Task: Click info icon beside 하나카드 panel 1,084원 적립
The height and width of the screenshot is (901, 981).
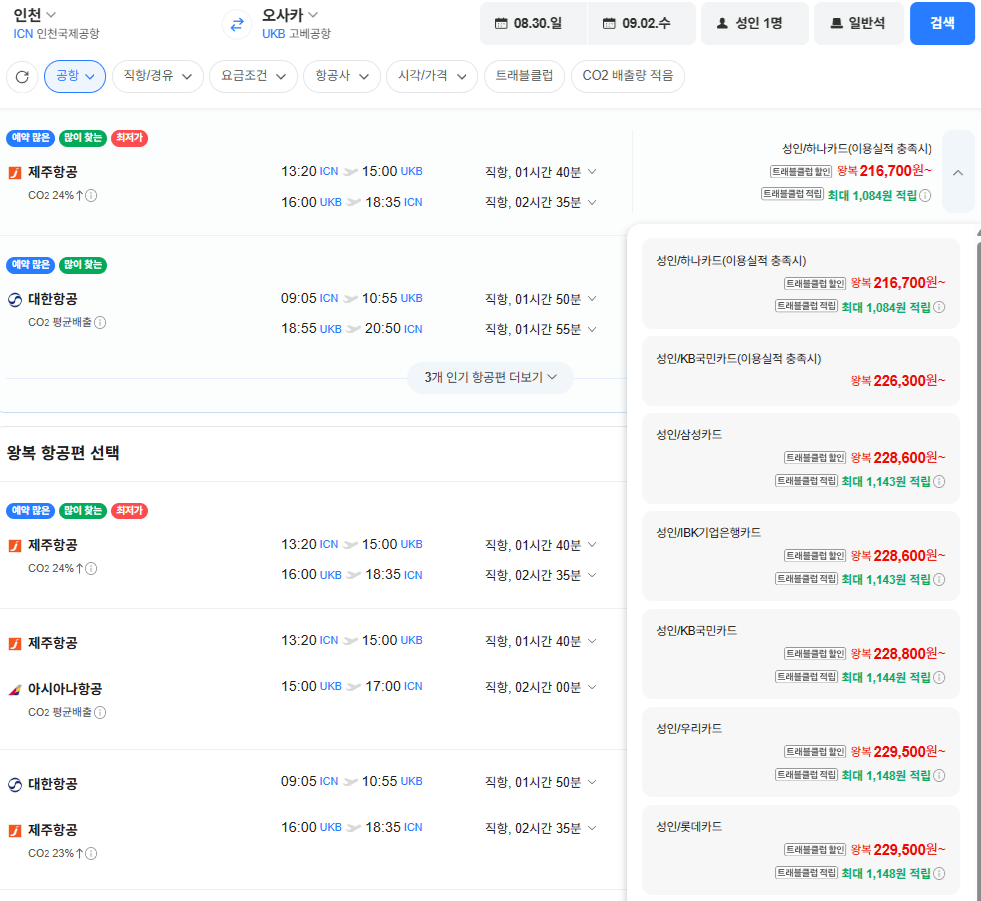Action: 939,307
